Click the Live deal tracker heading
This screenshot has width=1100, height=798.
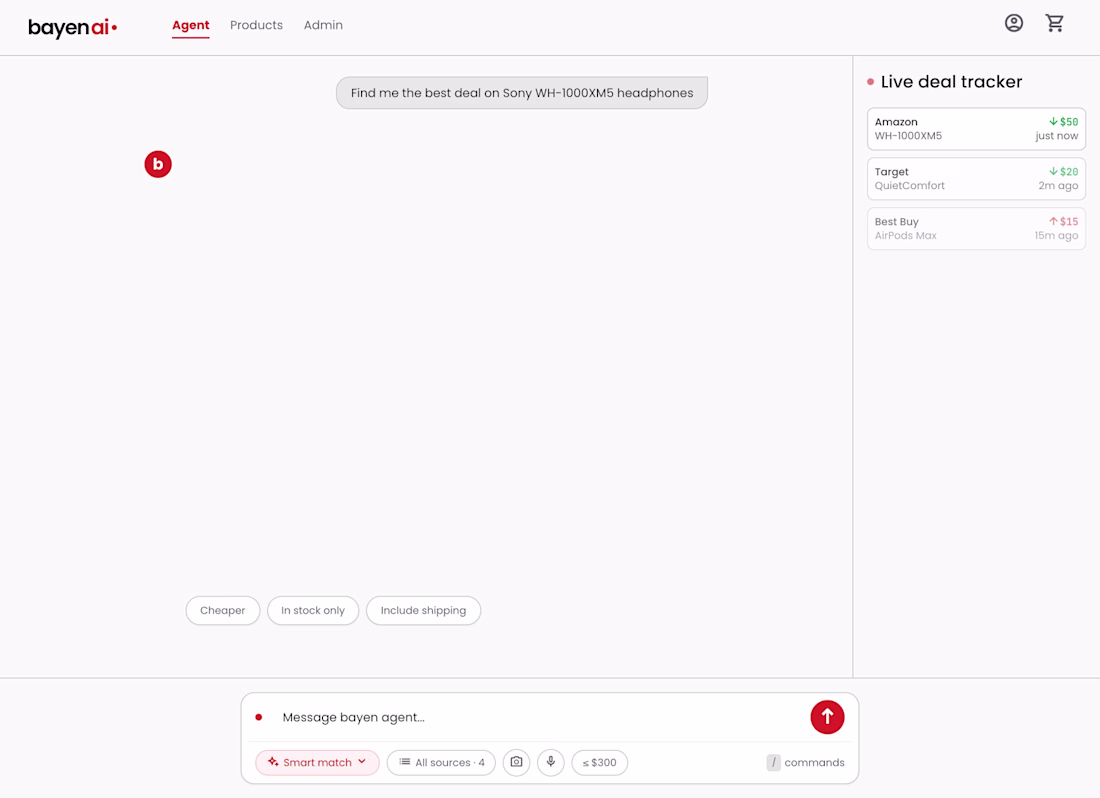pos(951,82)
